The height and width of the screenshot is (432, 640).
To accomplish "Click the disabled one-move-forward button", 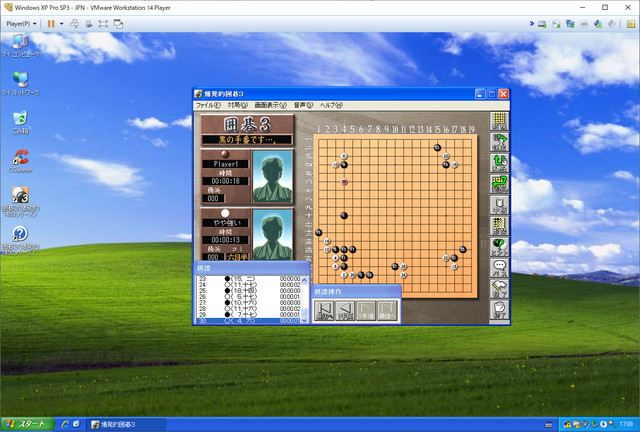I will coord(366,311).
